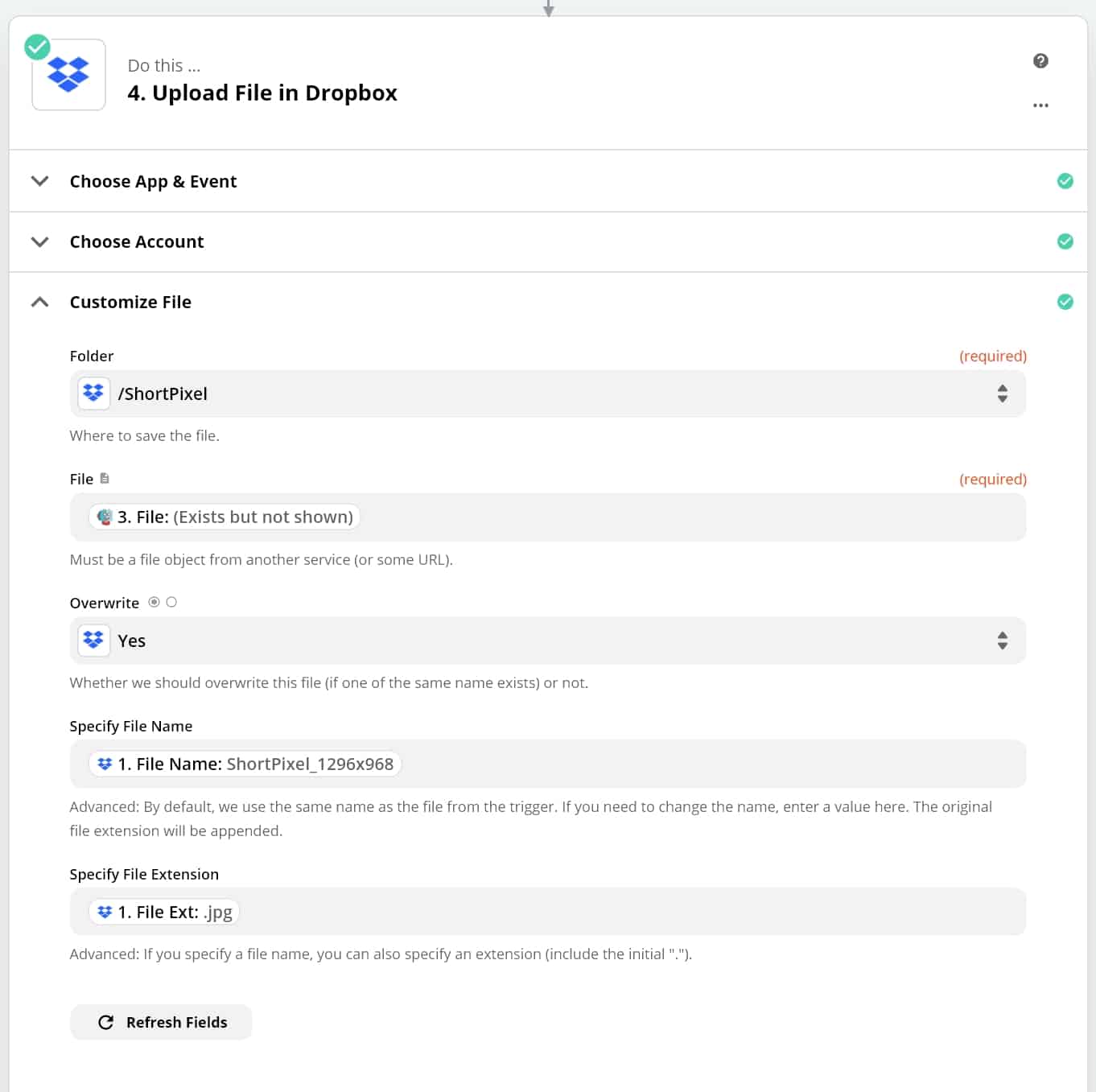
Task: Select the first Overwrite radio option
Action: click(x=154, y=602)
